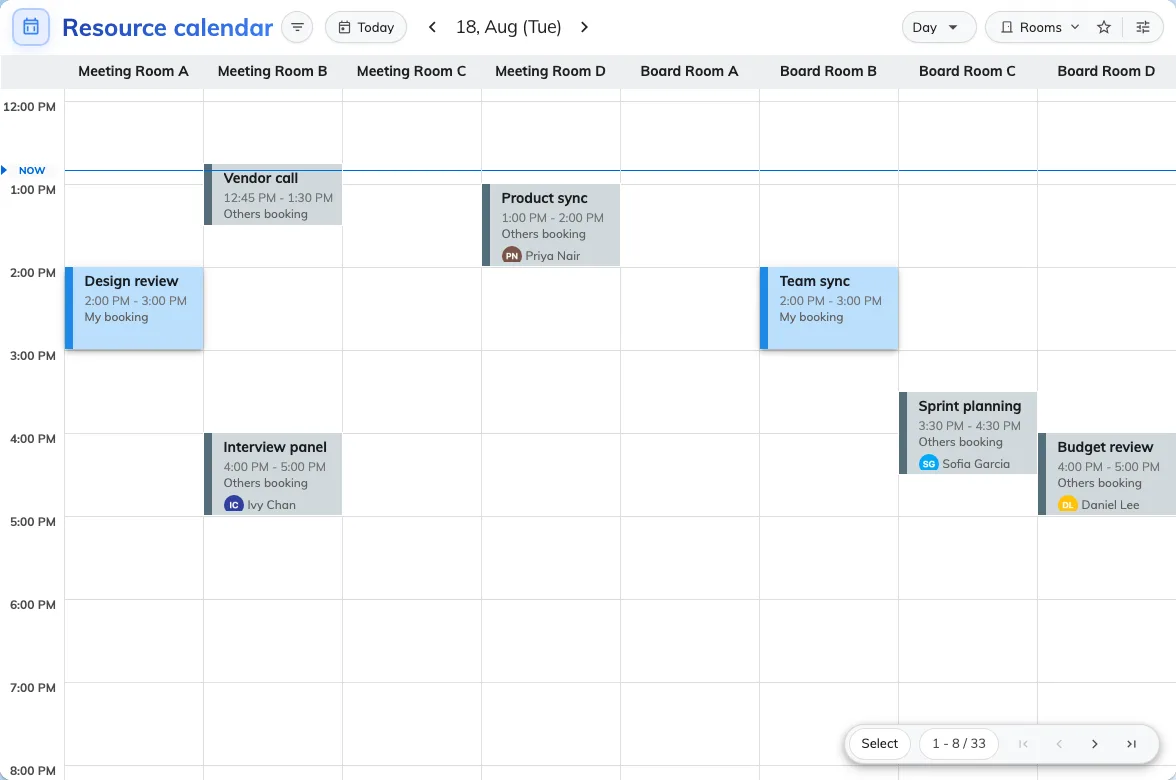Click the Ivy Chan name text

(x=272, y=505)
